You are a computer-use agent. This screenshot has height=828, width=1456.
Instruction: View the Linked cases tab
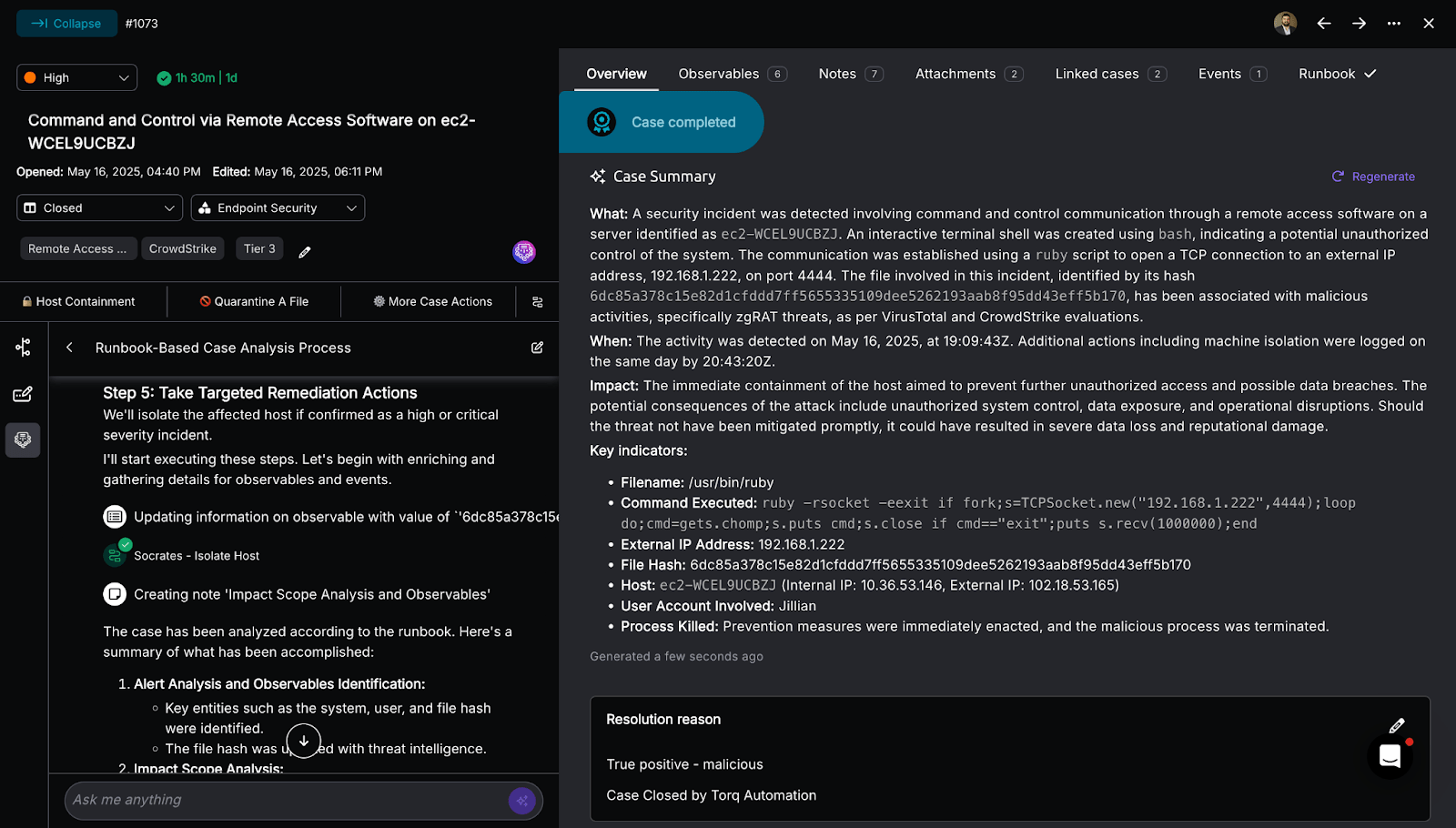click(x=1097, y=74)
